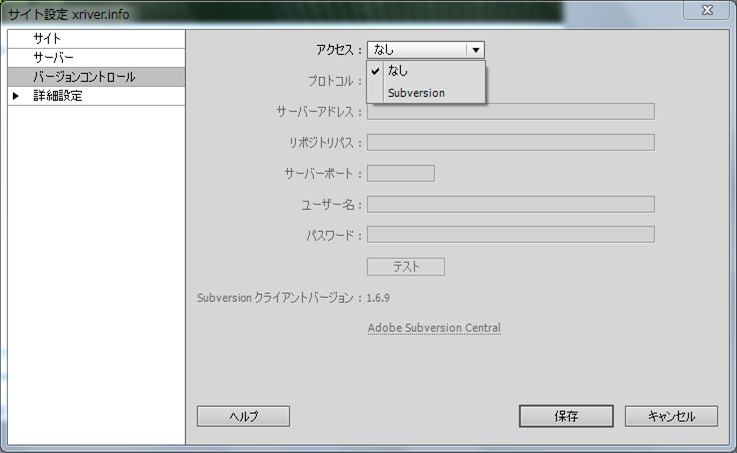Choose Subversion from the access list
The width and height of the screenshot is (737, 453).
(x=416, y=93)
